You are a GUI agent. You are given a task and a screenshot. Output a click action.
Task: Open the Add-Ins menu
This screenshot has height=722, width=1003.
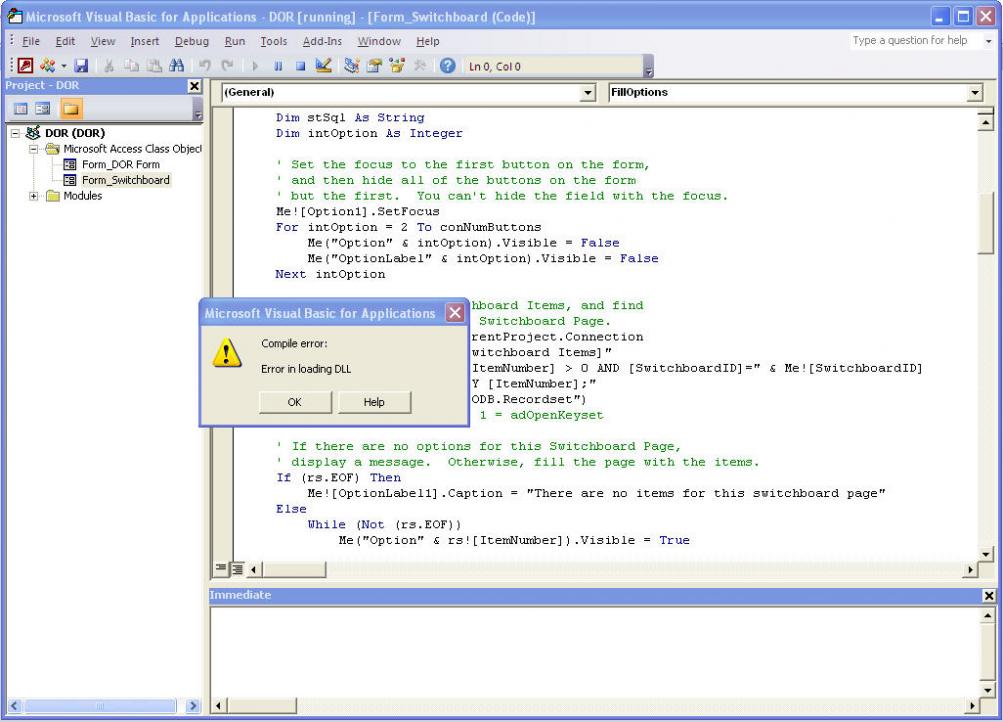[322, 41]
